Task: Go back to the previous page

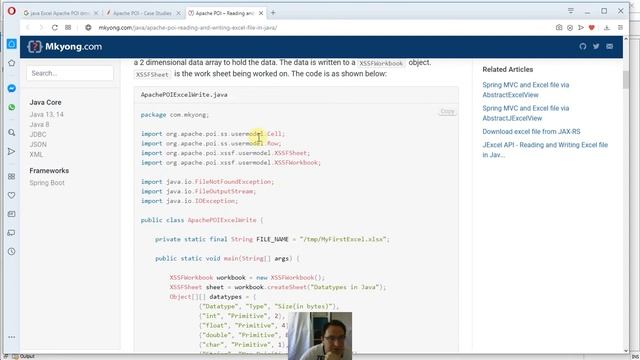Action: (28, 27)
